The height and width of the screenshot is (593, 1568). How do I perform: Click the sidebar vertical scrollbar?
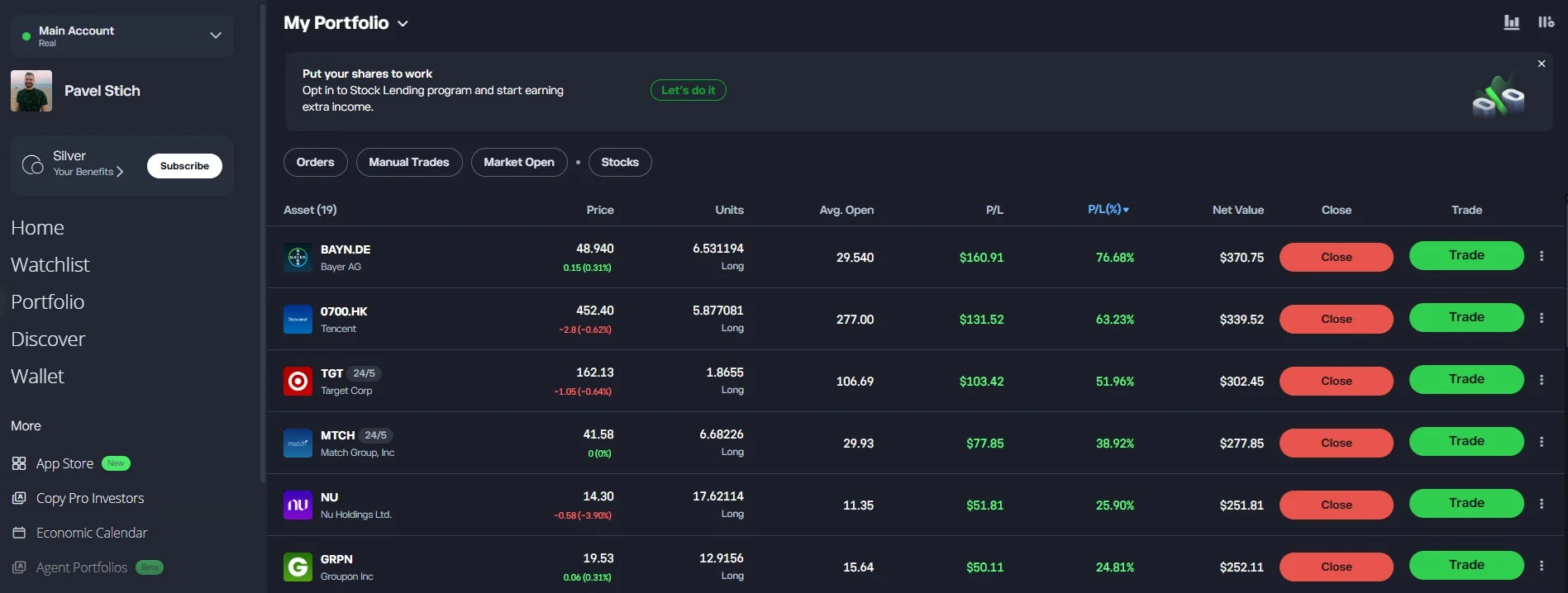click(263, 244)
